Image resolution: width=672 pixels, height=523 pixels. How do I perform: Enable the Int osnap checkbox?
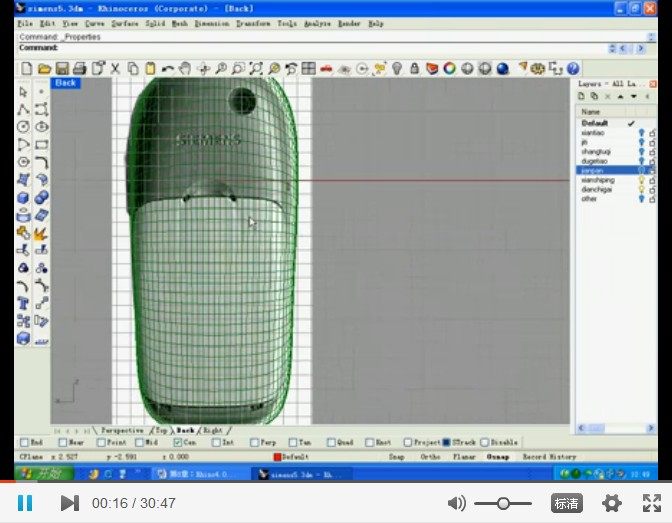tap(216, 442)
